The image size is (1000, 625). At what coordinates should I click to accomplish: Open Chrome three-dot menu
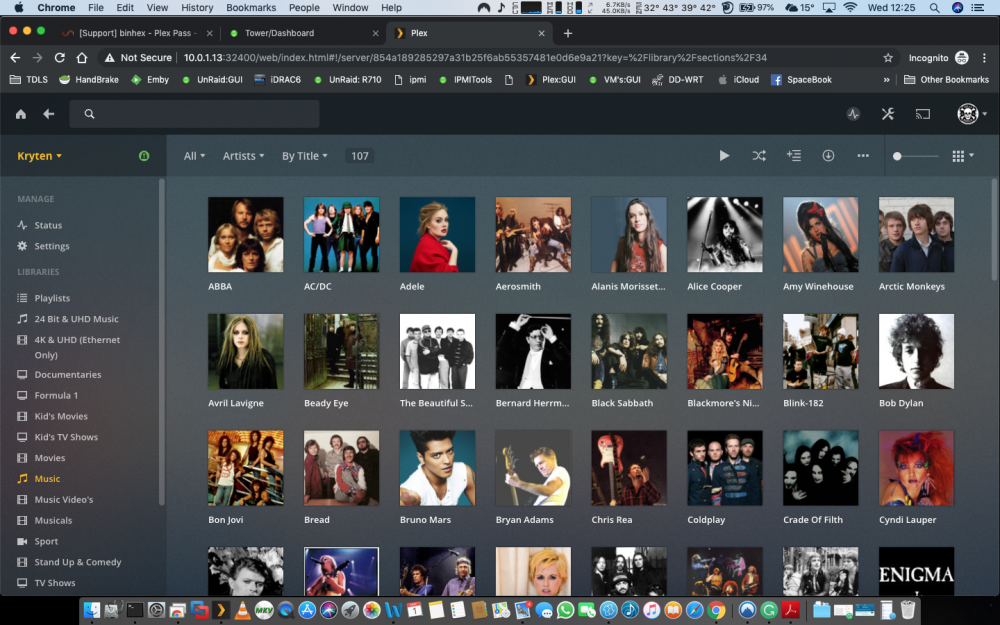coord(985,57)
